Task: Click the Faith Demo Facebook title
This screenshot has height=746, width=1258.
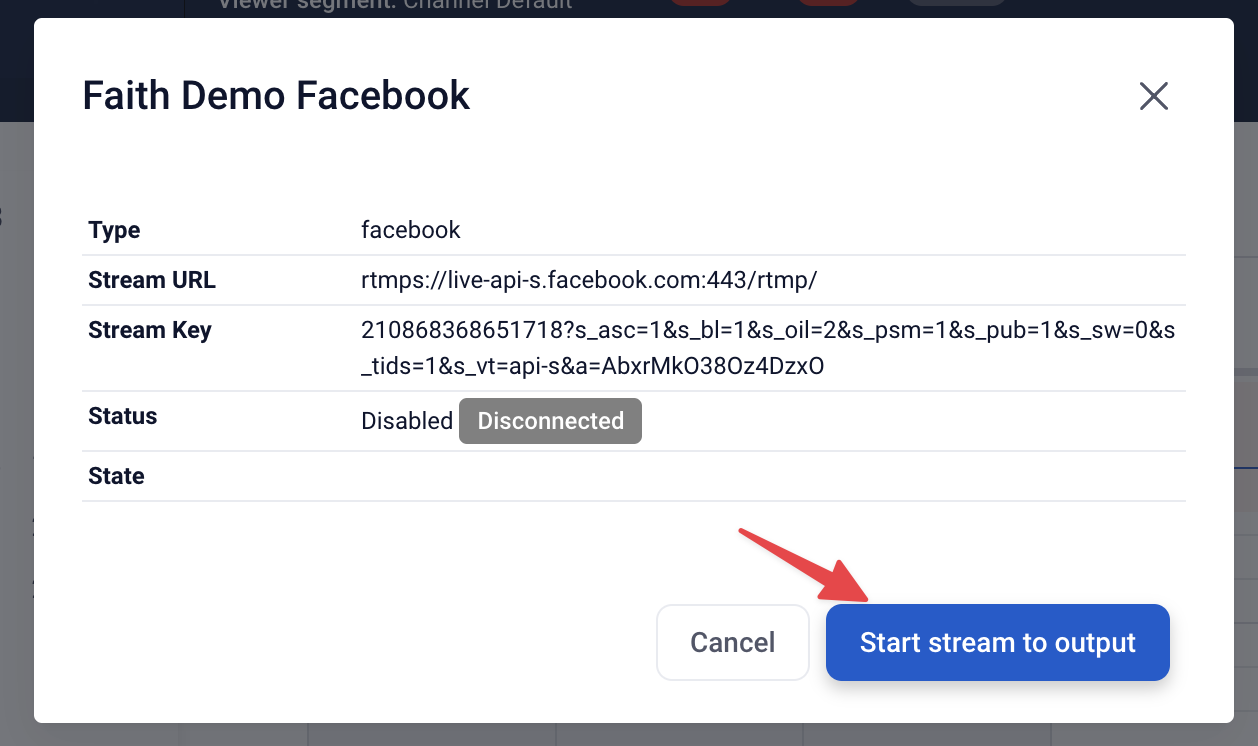Action: point(276,96)
